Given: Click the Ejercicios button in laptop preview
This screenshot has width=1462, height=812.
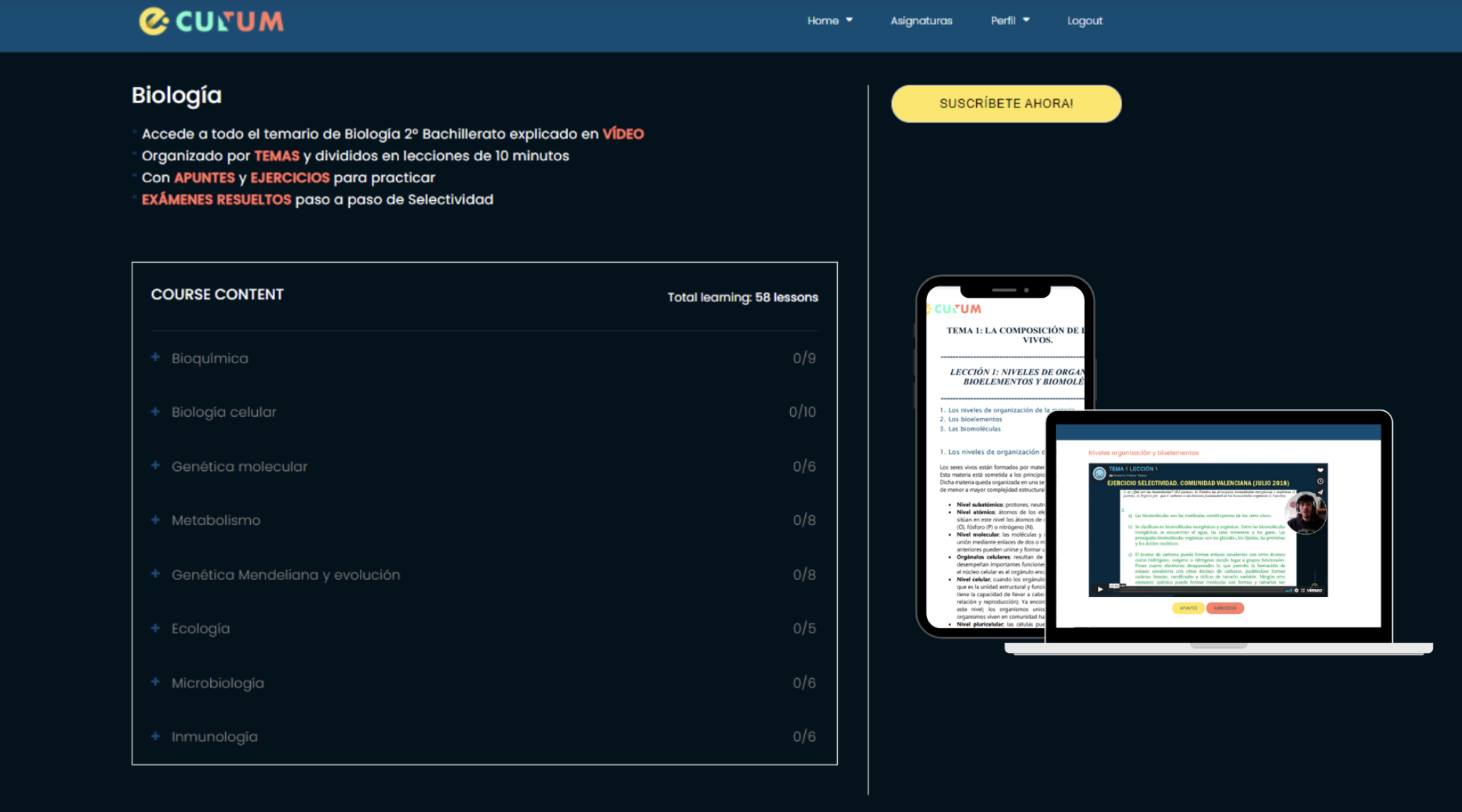Looking at the screenshot, I should coord(1225,608).
